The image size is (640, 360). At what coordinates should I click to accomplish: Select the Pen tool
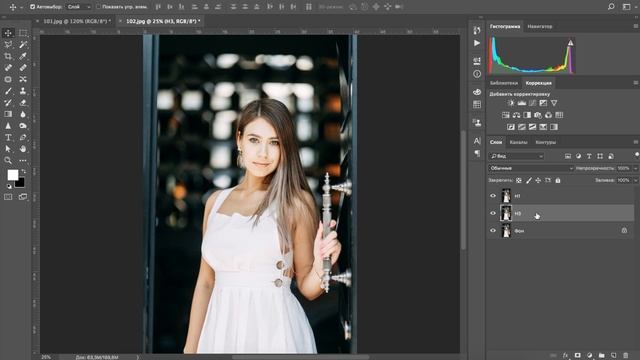coord(23,138)
